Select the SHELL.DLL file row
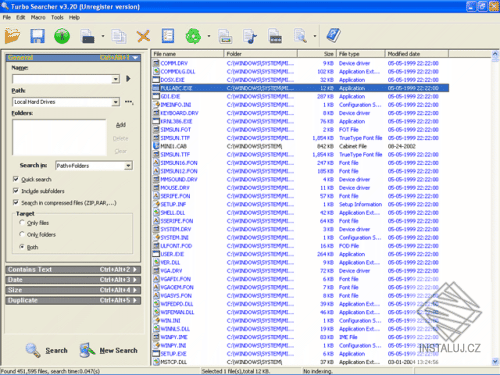Image resolution: width=500 pixels, height=375 pixels. point(300,213)
